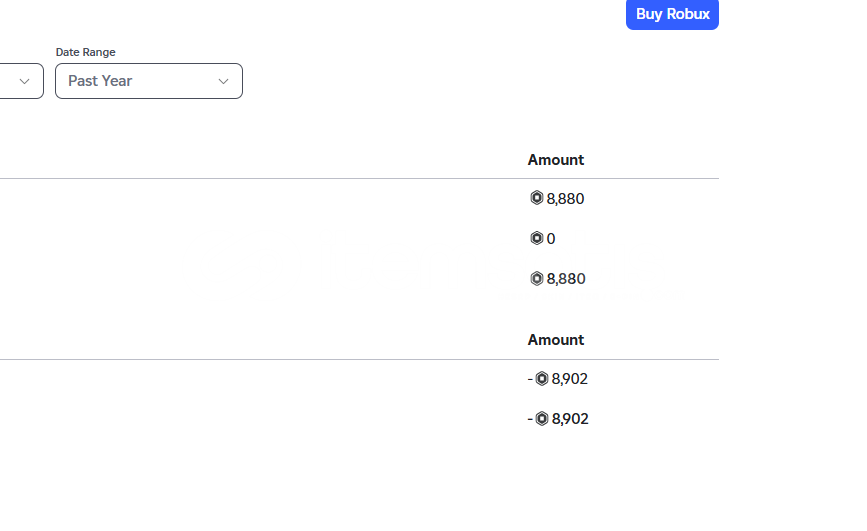
Task: Click the Robux icon next to 0
Action: (x=536, y=238)
